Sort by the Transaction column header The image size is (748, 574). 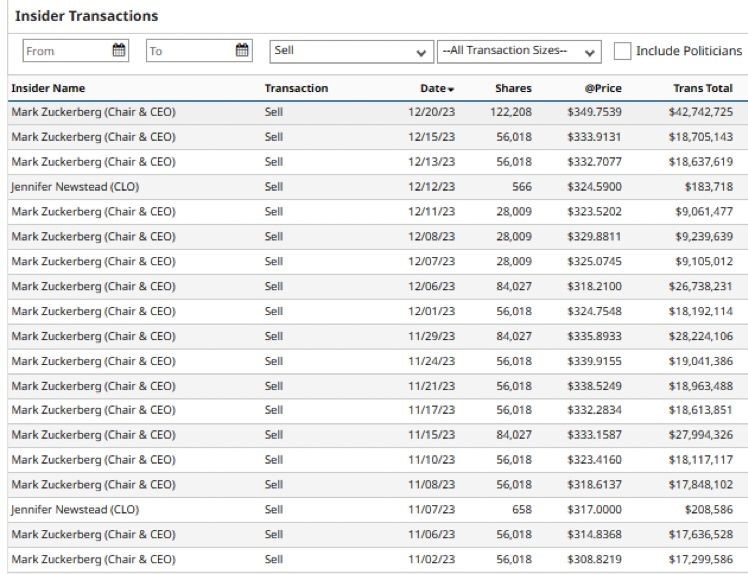296,88
